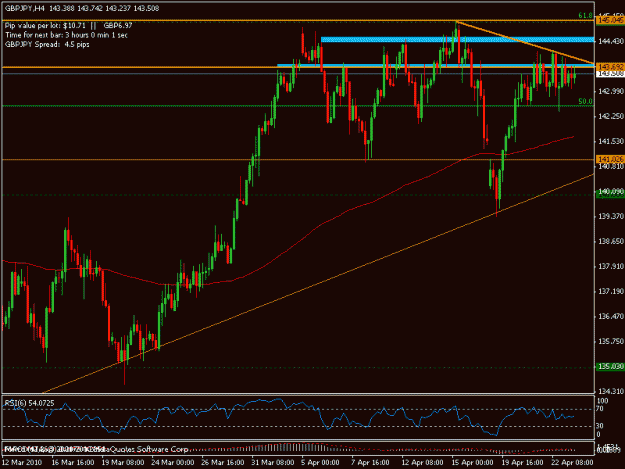Click the 136.470 price axis value

610,316
